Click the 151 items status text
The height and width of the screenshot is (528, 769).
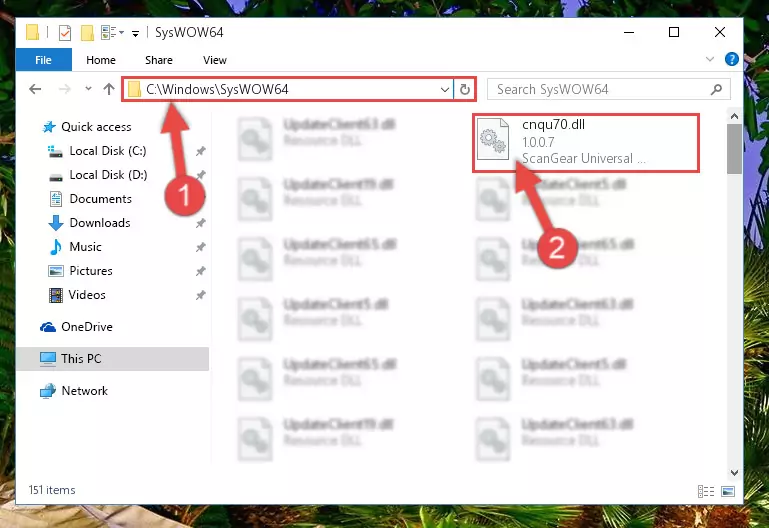click(52, 490)
